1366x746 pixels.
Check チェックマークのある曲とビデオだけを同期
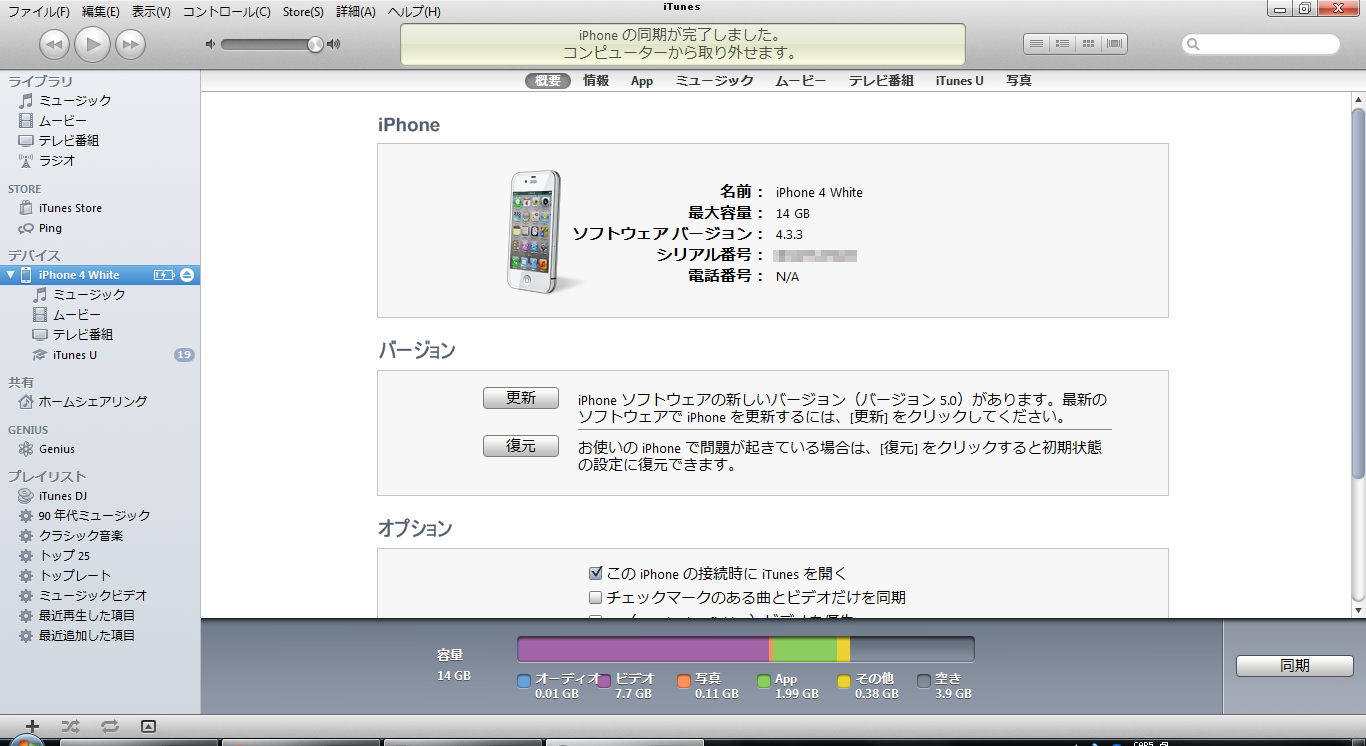tap(596, 598)
